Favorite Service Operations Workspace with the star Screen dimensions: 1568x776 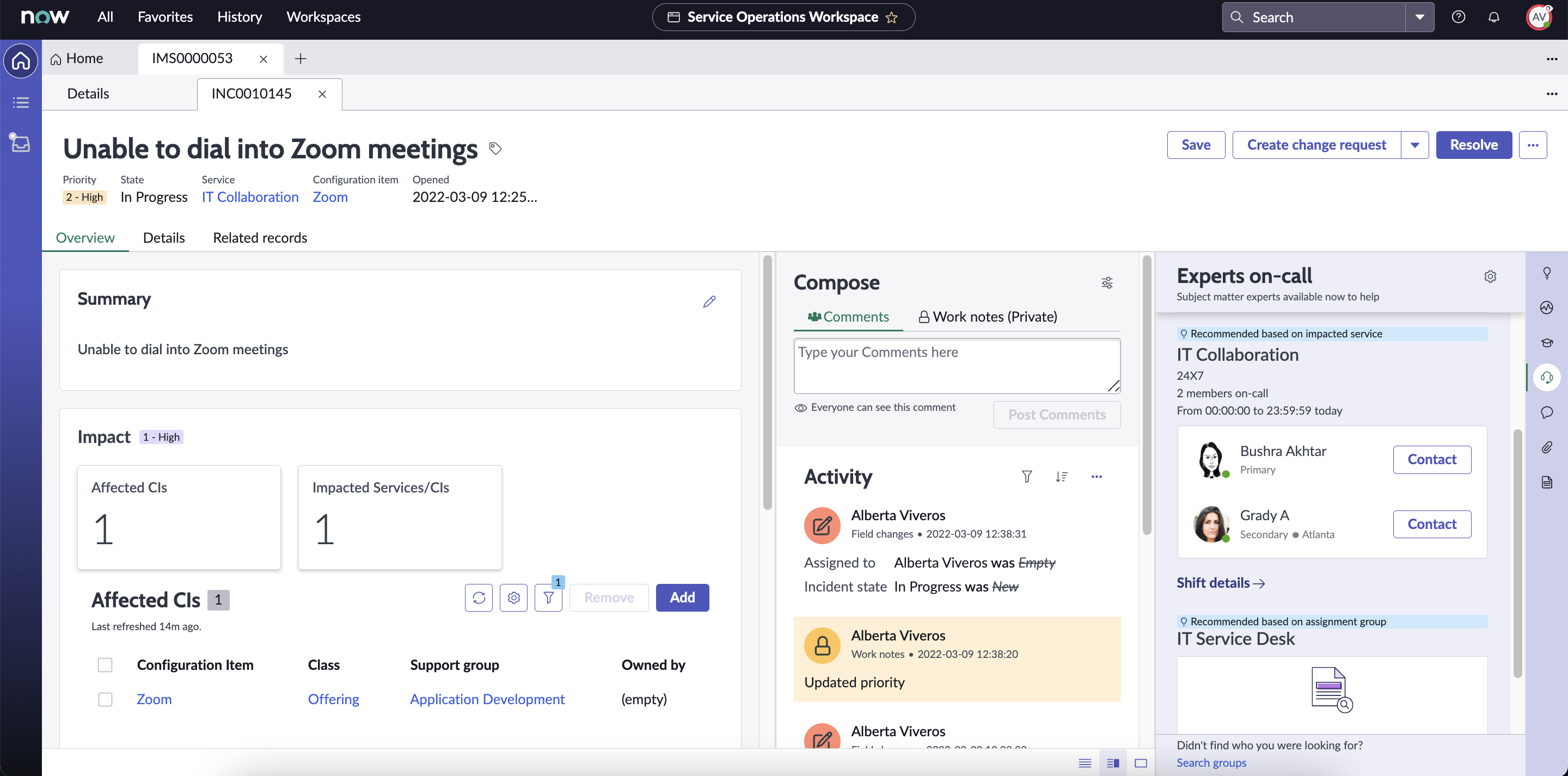892,17
